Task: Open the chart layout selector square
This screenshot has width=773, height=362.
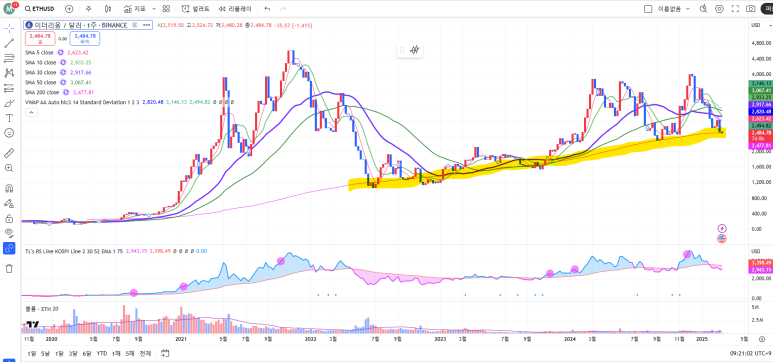Action: pyautogui.click(x=648, y=9)
